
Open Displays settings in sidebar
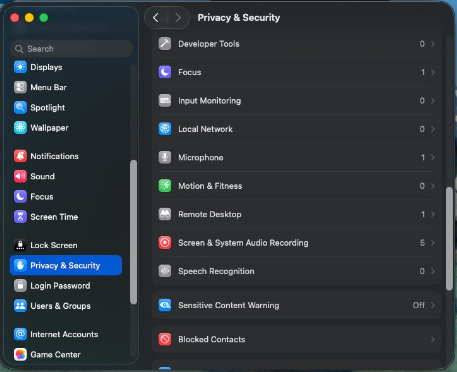tap(66, 67)
